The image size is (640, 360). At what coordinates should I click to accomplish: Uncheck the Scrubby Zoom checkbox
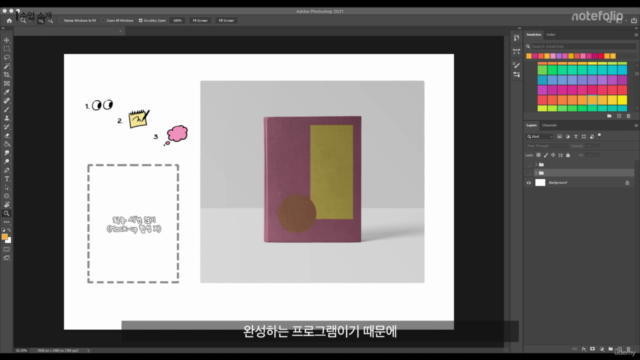click(140, 20)
